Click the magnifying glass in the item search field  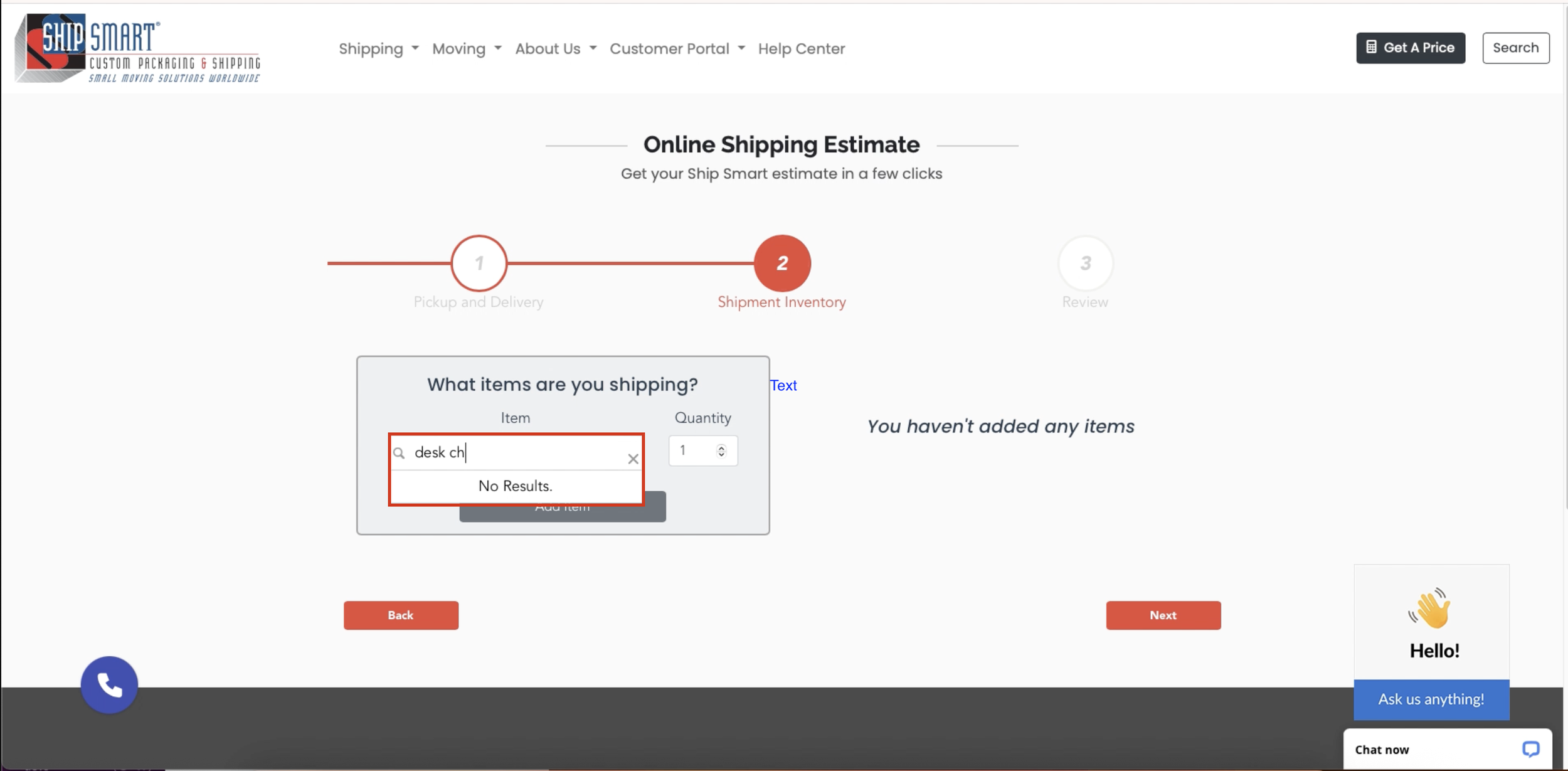(x=400, y=452)
